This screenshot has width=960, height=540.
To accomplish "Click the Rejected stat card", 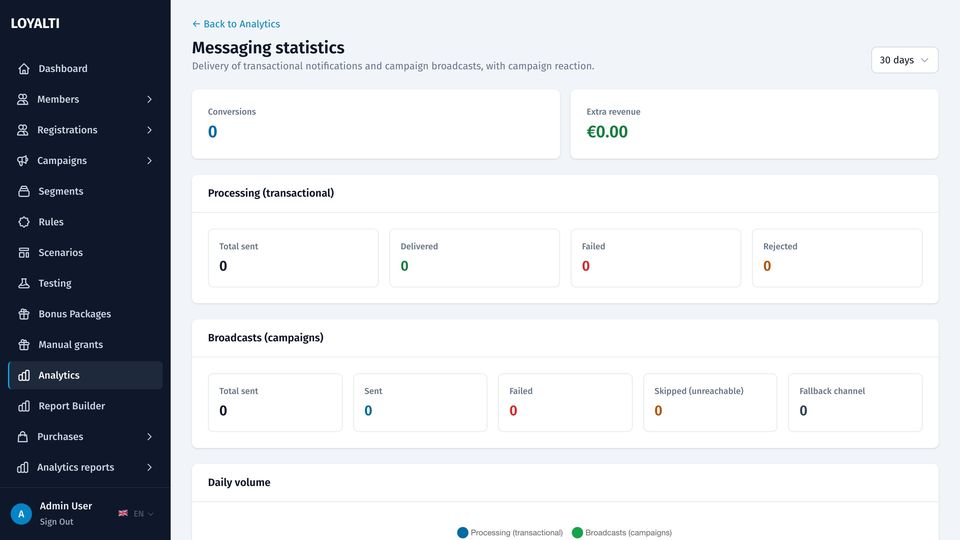I will [x=837, y=258].
